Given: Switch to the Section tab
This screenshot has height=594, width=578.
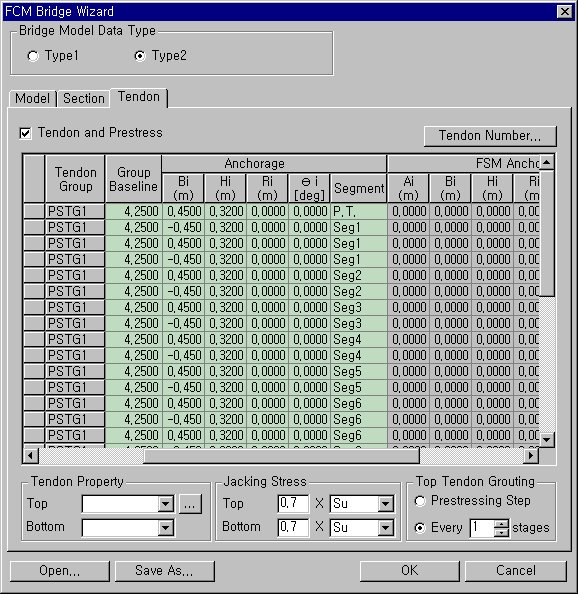Looking at the screenshot, I should [84, 98].
